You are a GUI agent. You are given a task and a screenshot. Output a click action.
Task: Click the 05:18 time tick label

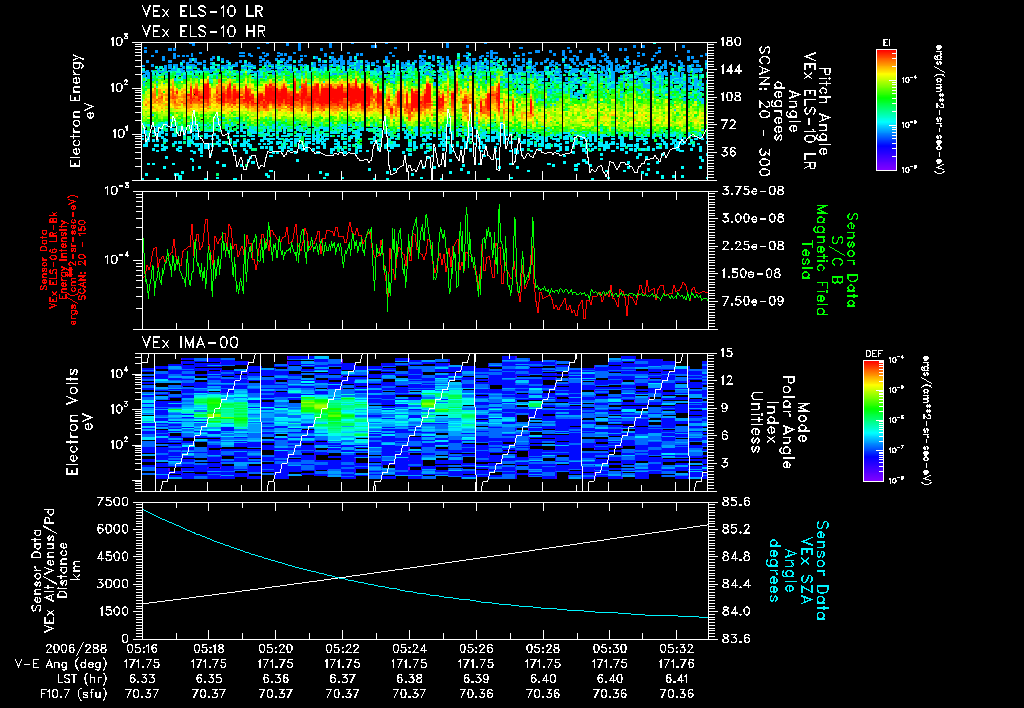tap(208, 649)
